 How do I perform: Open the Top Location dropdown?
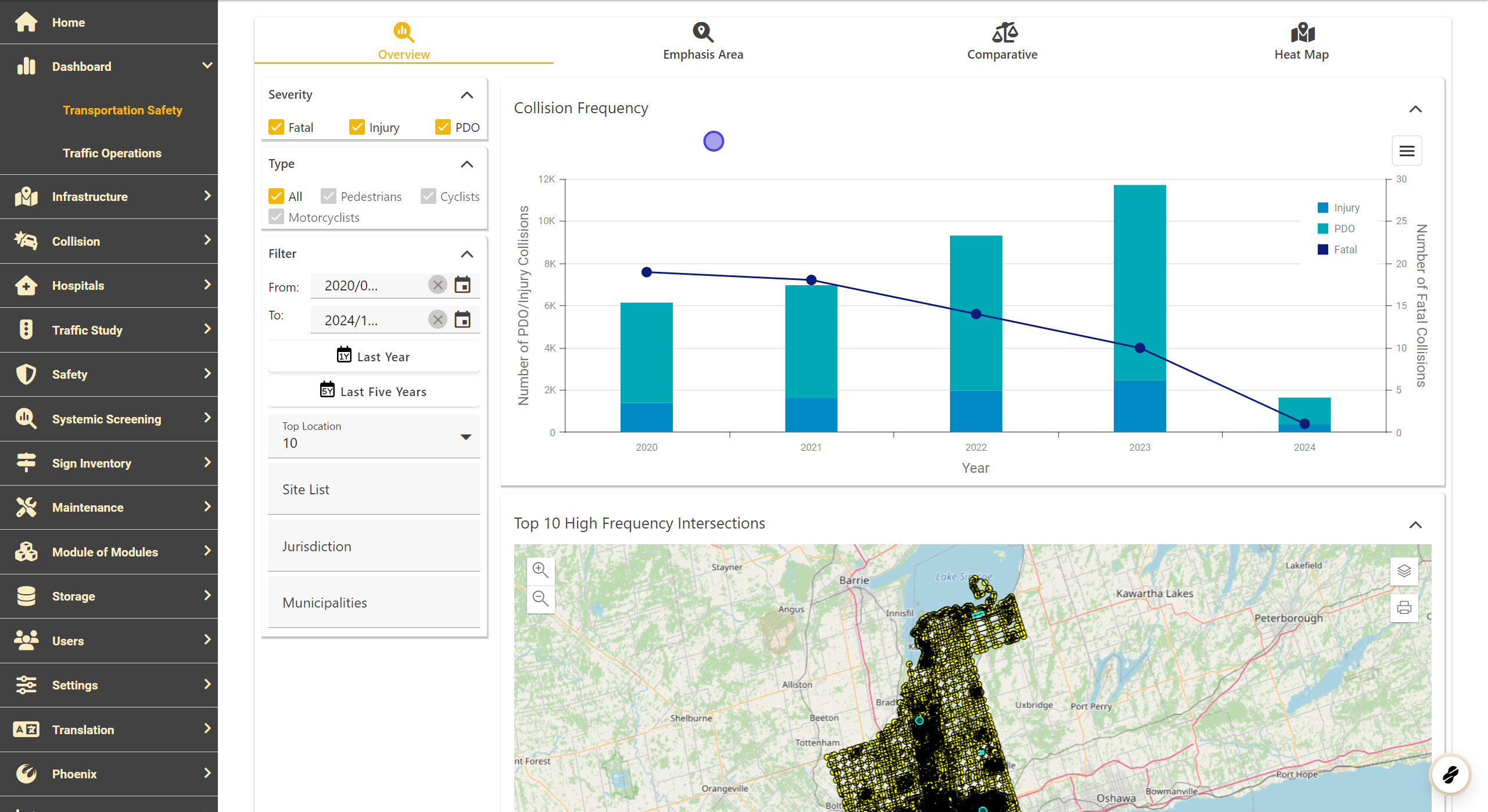(374, 436)
